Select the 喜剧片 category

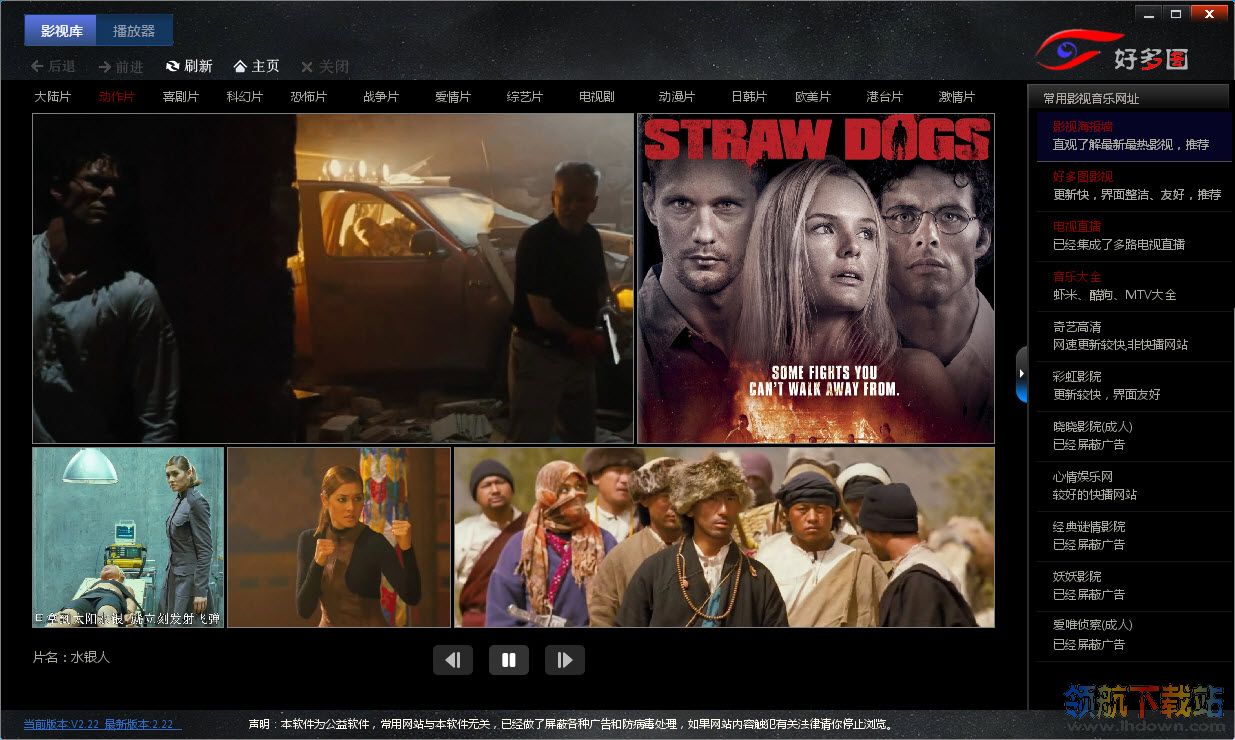[181, 97]
